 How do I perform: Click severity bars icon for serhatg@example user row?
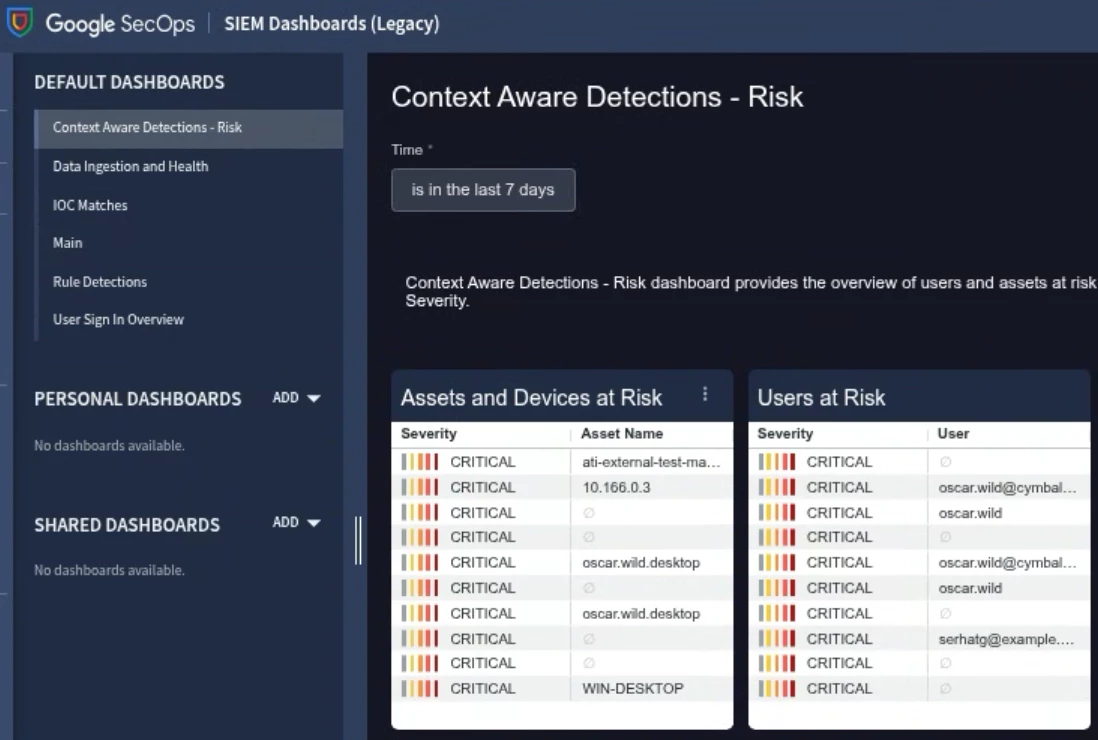coord(777,638)
